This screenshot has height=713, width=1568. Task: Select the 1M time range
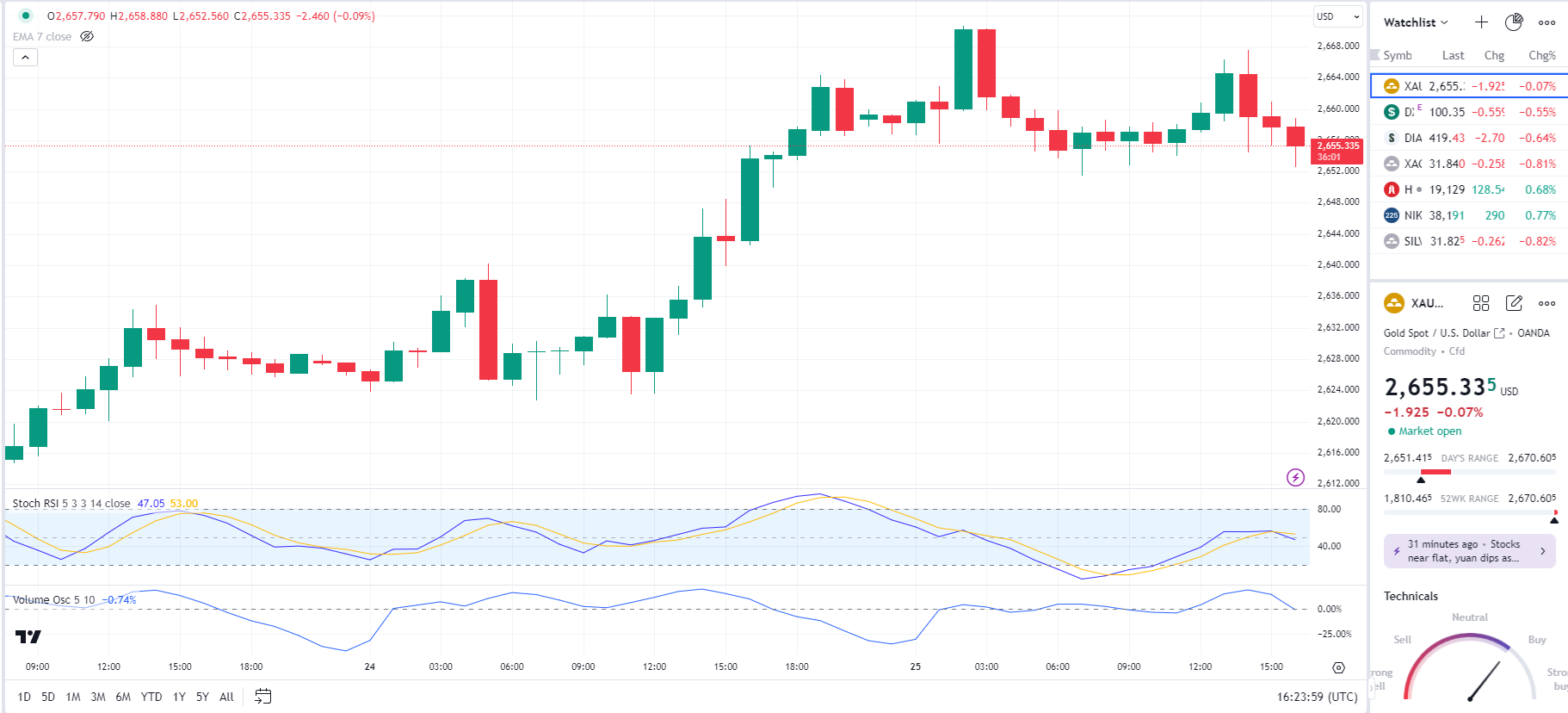click(x=73, y=697)
